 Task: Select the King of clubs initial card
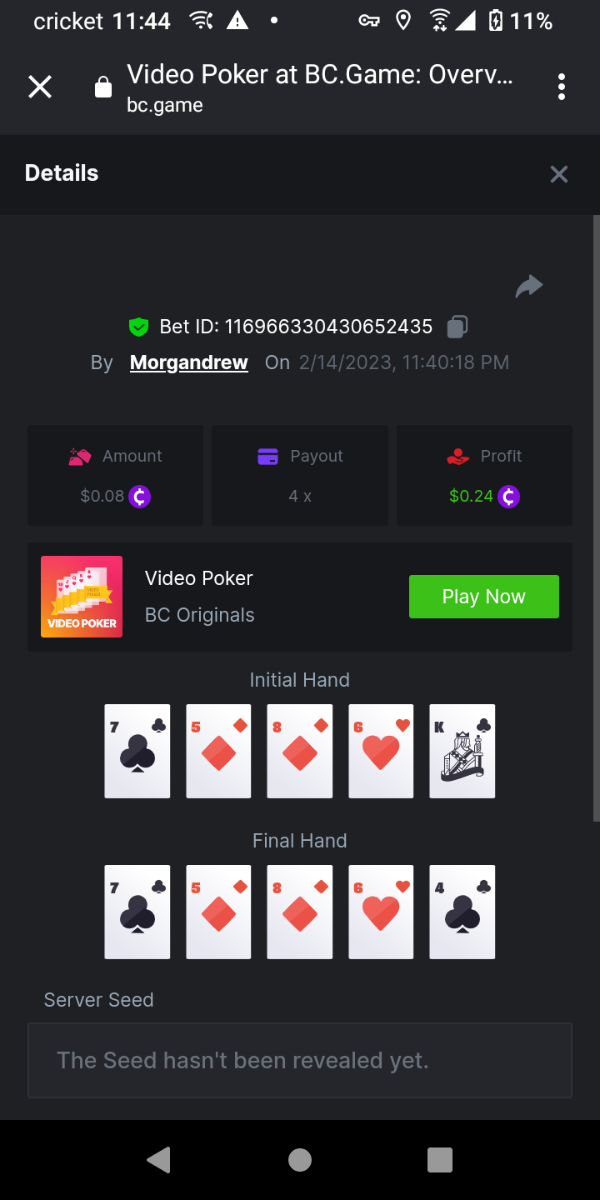pyautogui.click(x=462, y=751)
